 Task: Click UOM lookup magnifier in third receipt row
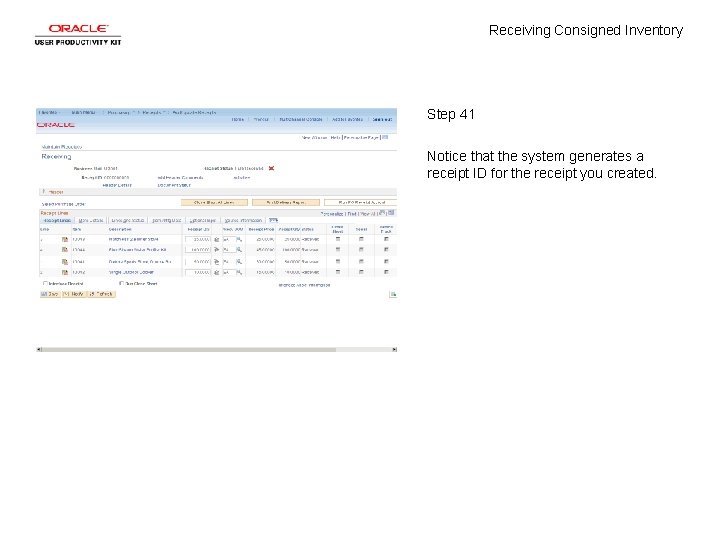pos(239,262)
